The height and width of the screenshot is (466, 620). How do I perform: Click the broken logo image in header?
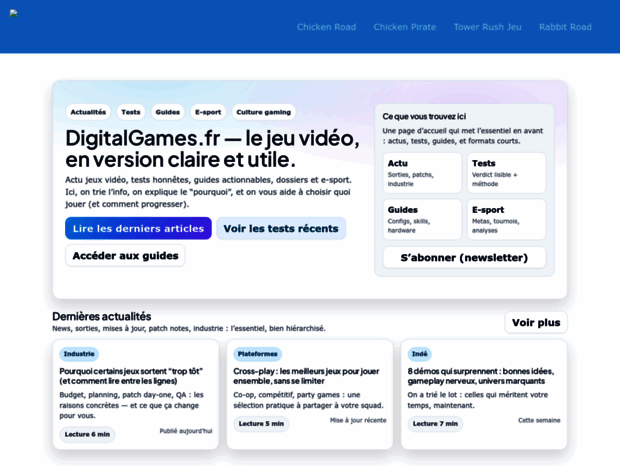14,13
